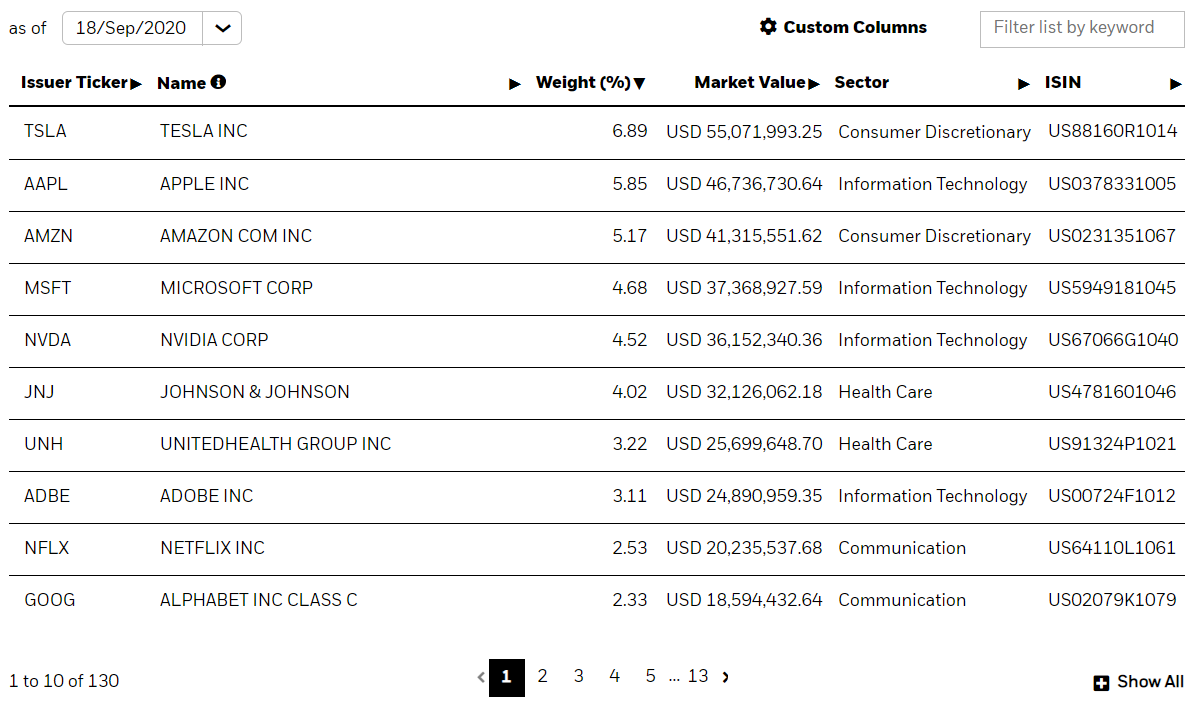Open the as-of date dropdown chevron
The width and height of the screenshot is (1201, 718).
pyautogui.click(x=222, y=28)
